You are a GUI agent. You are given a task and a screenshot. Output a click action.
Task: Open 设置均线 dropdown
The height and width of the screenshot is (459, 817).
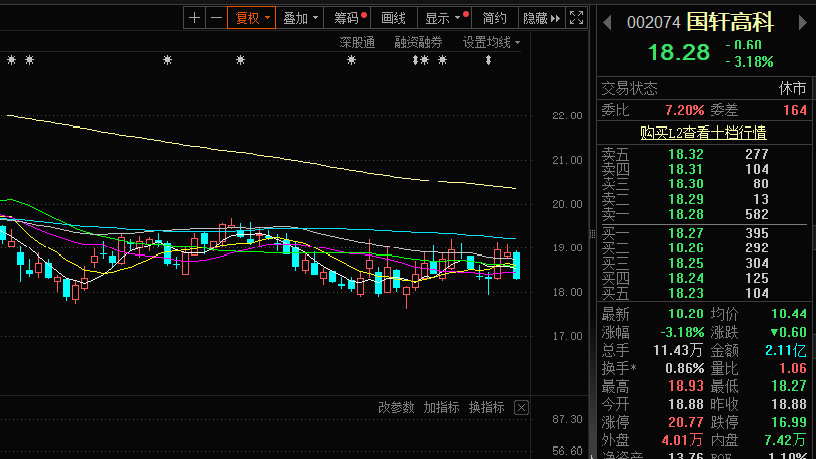(x=491, y=42)
